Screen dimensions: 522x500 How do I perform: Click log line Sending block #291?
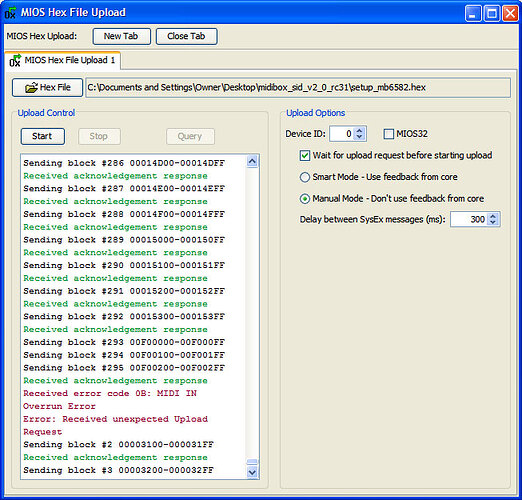point(124,291)
